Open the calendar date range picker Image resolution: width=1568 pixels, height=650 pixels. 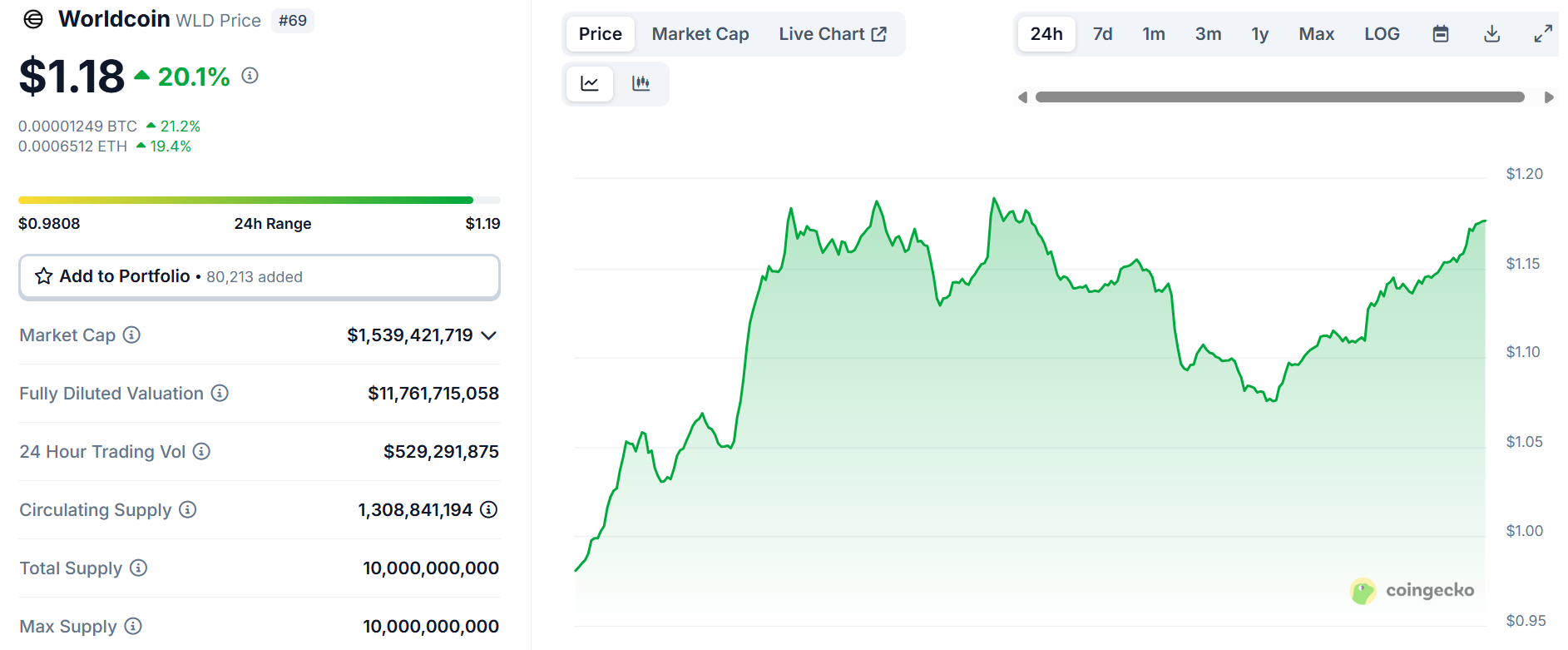coord(1441,34)
